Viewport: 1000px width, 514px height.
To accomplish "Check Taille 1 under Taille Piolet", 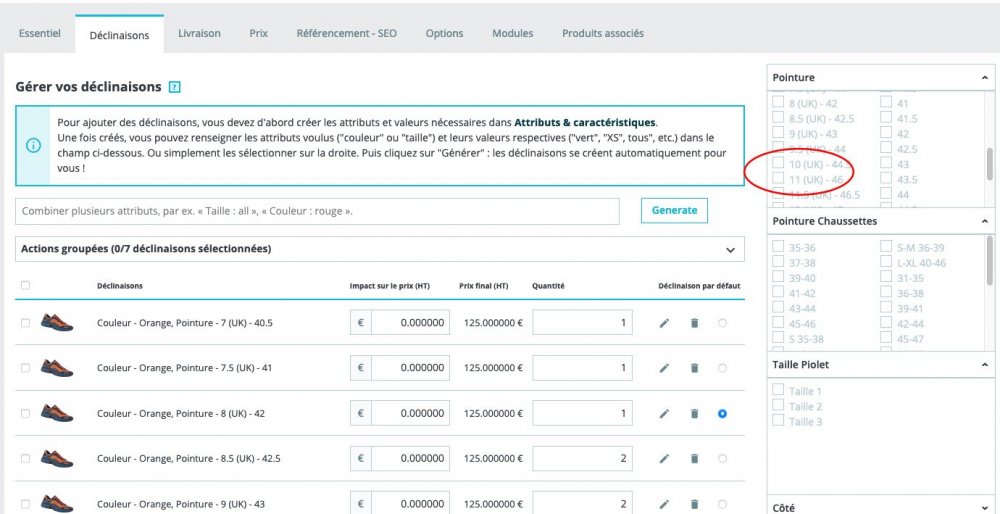I will coord(778,390).
